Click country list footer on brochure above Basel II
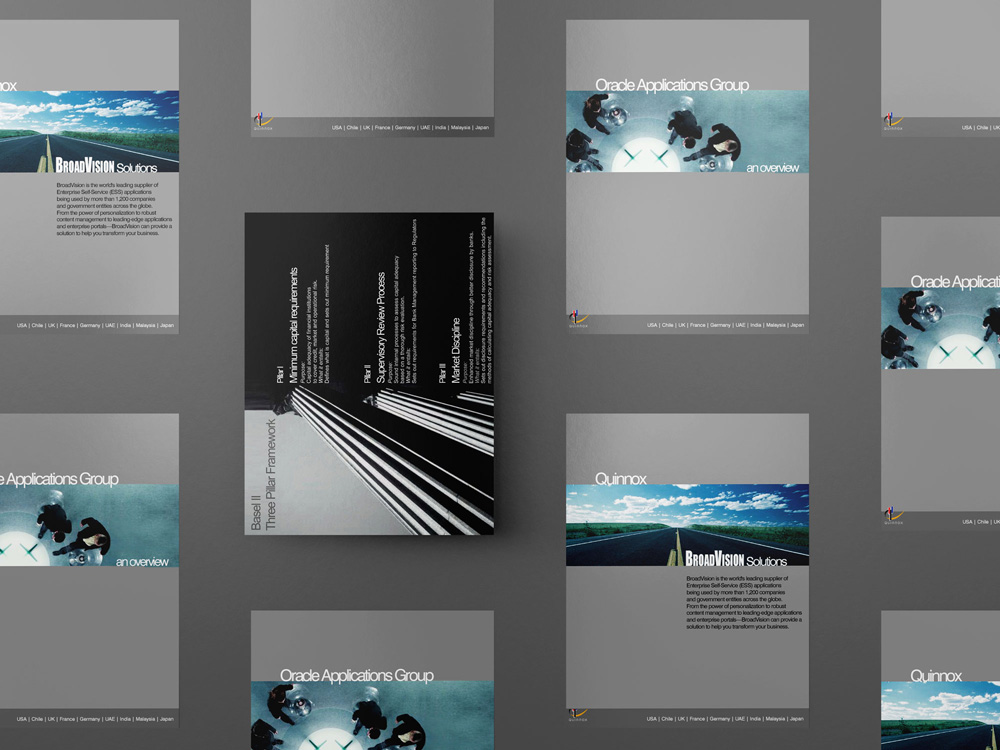The height and width of the screenshot is (750, 1000). coord(410,128)
